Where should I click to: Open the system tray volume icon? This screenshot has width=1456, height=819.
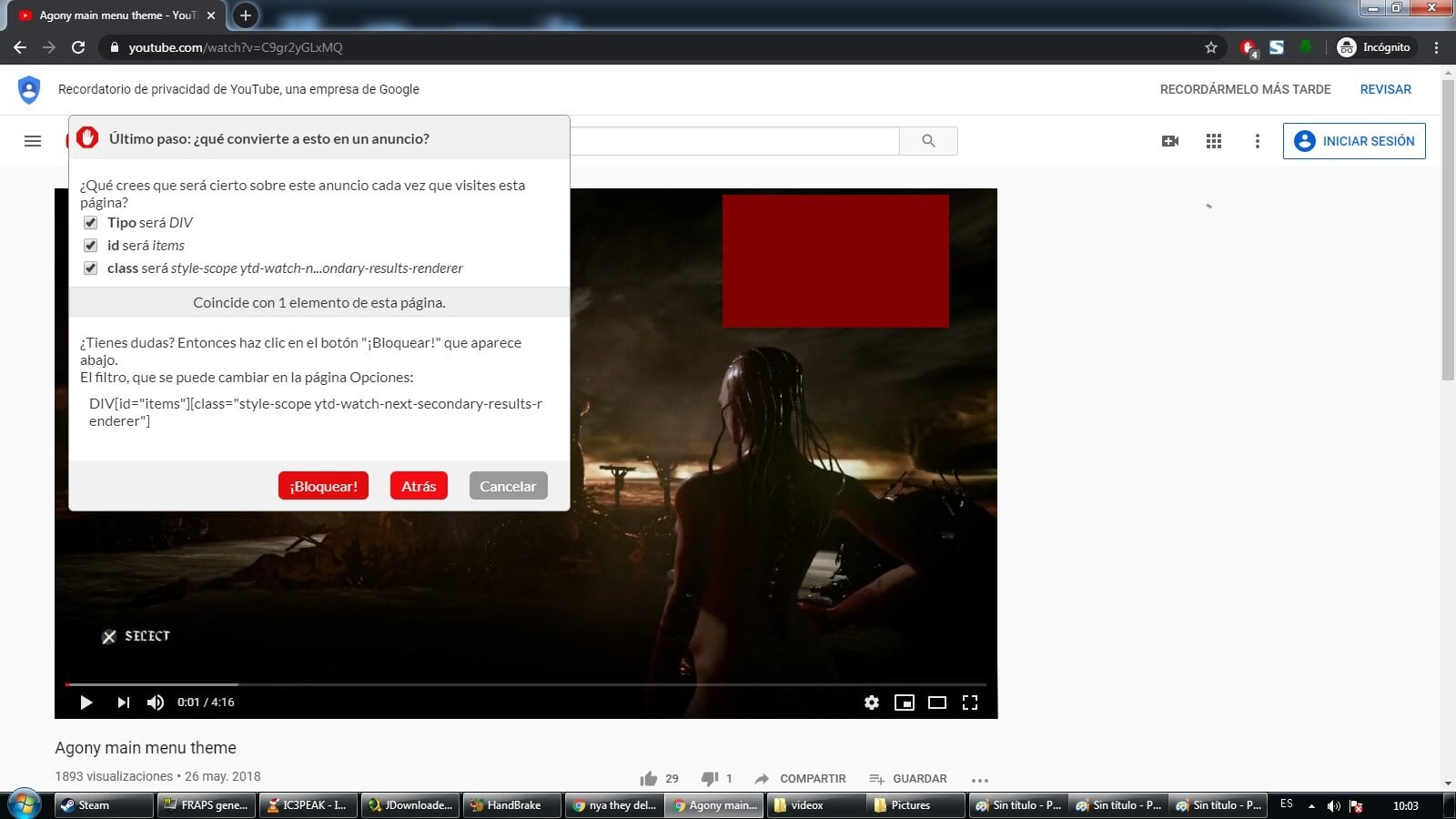tap(1333, 806)
